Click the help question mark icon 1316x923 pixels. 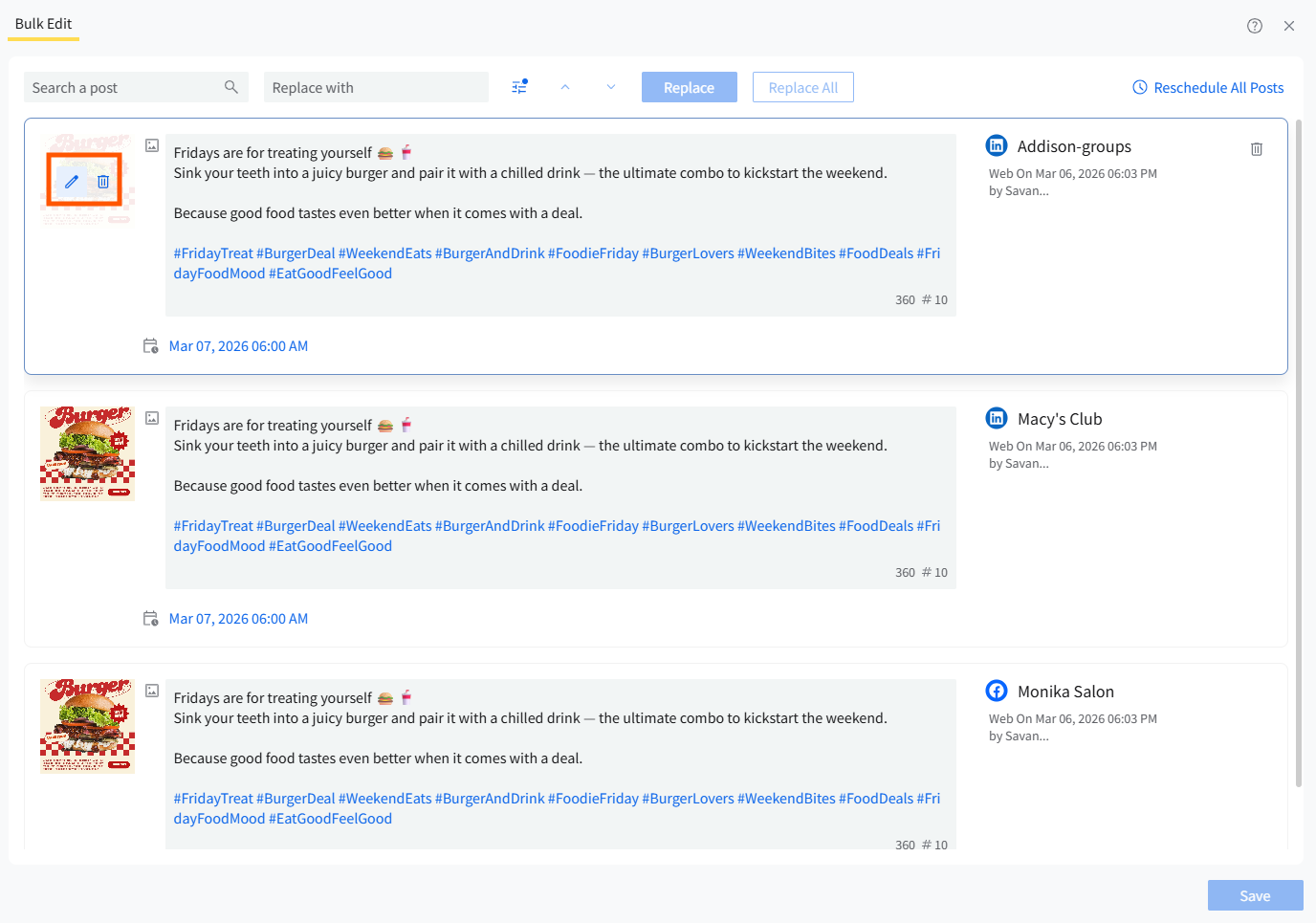click(1255, 26)
